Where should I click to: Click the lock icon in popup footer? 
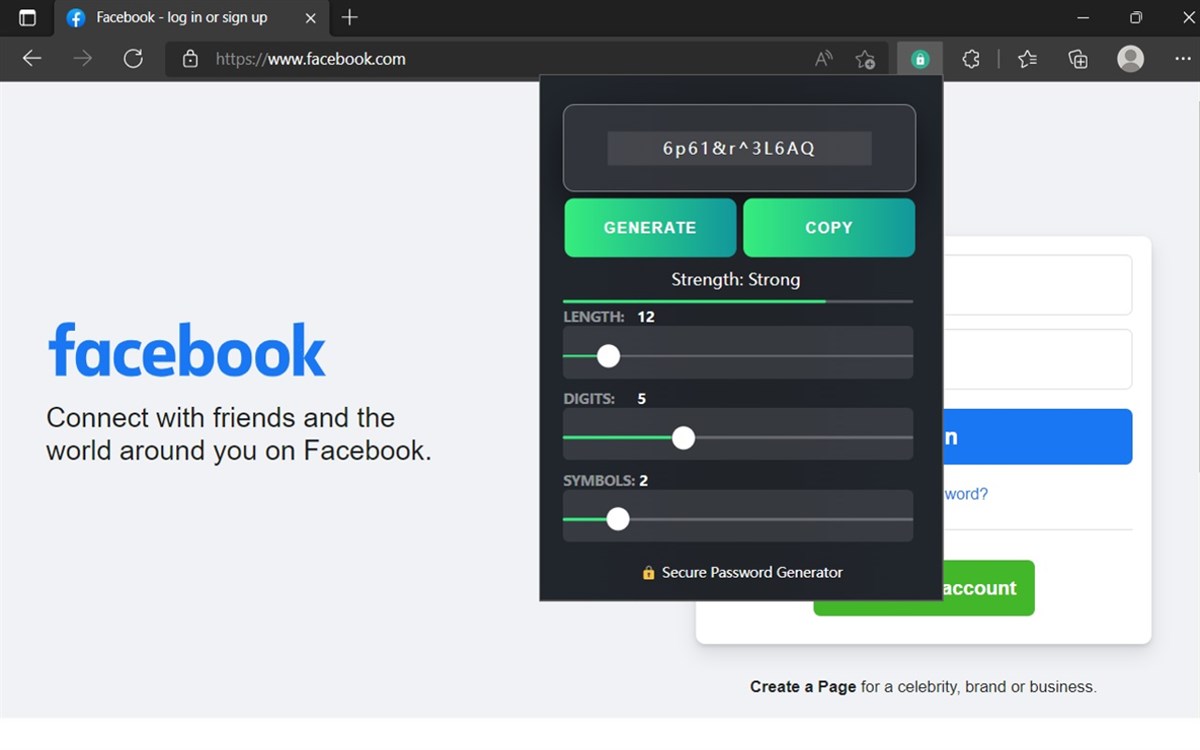pyautogui.click(x=648, y=573)
